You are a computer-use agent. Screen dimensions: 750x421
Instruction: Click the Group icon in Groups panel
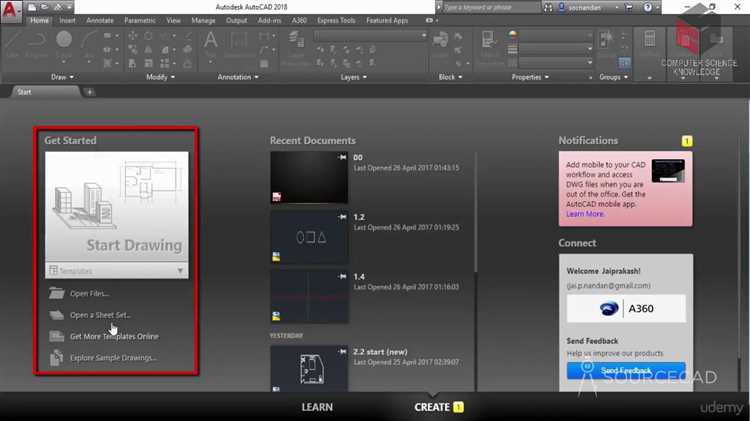coord(606,39)
